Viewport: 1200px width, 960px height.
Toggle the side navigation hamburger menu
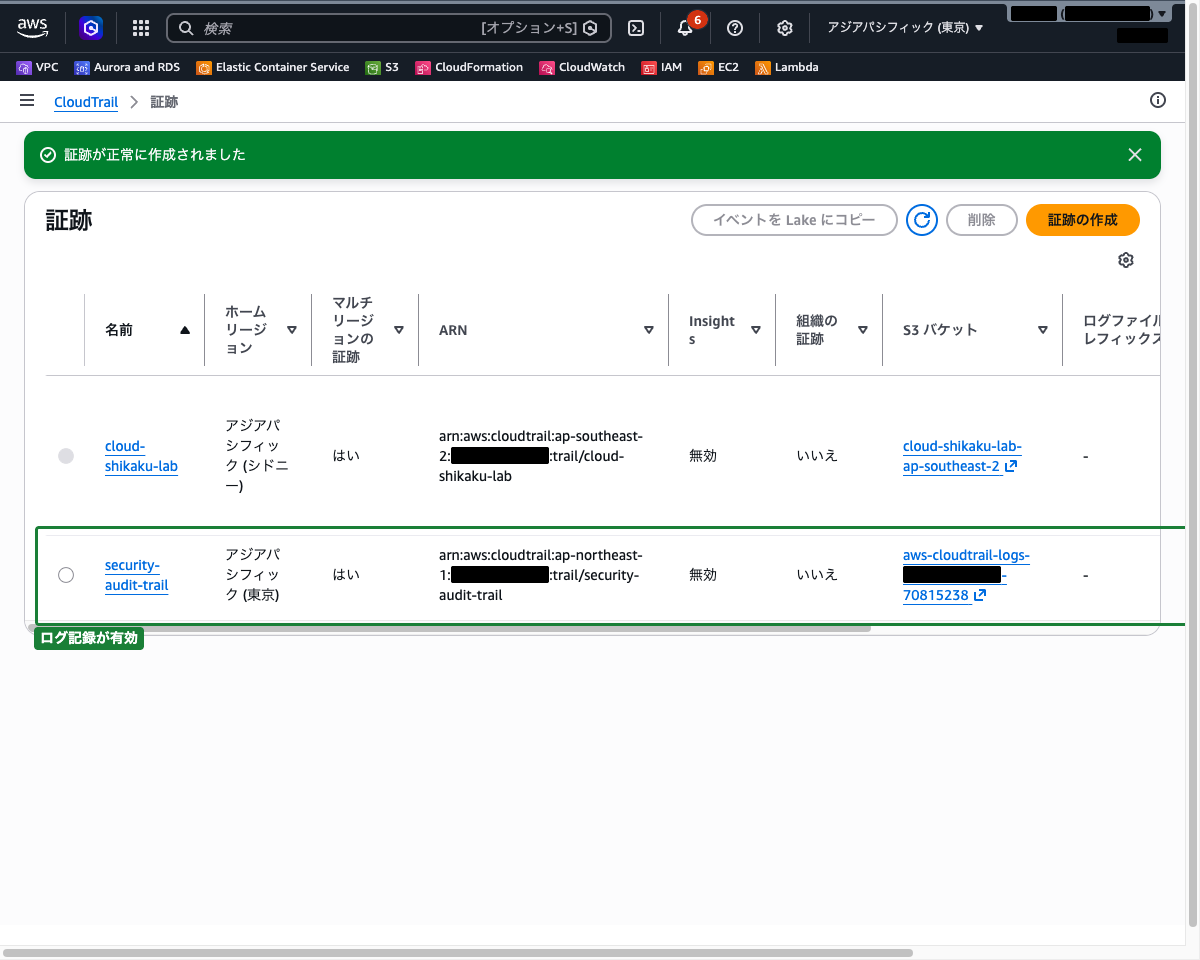coord(27,101)
